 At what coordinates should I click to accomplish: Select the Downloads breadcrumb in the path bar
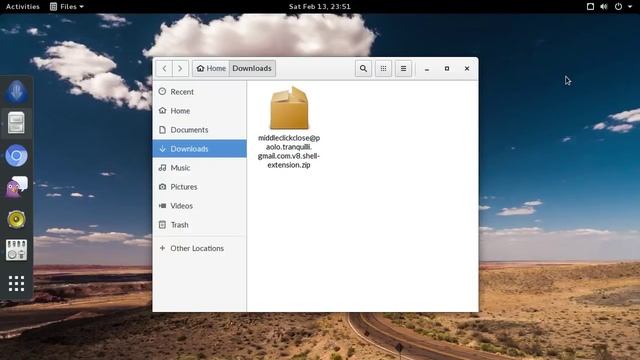pos(252,69)
